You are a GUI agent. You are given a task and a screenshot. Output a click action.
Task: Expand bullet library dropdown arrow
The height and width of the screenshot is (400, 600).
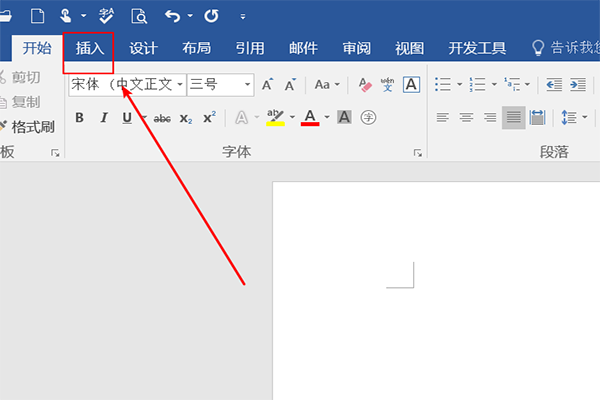460,85
